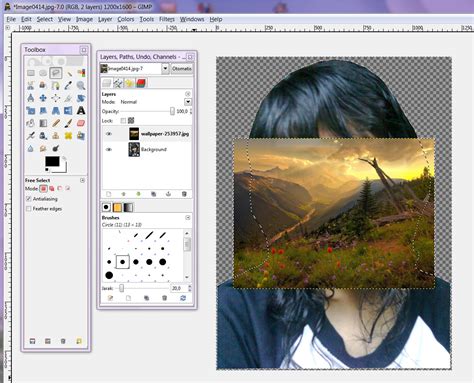The image size is (474, 383).
Task: Select the Measure tool
Action: [31, 98]
